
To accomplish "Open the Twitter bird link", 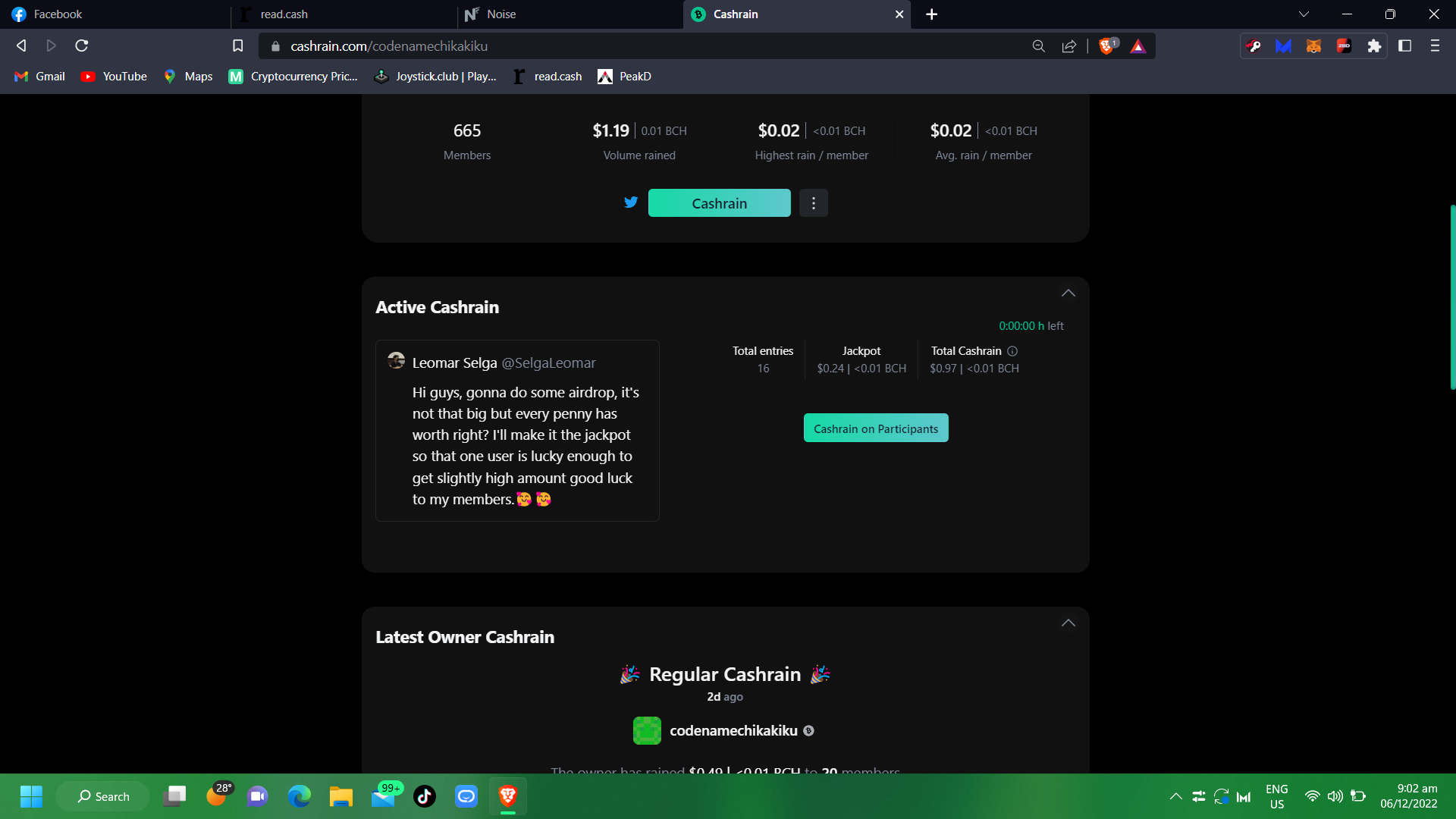I will click(631, 202).
